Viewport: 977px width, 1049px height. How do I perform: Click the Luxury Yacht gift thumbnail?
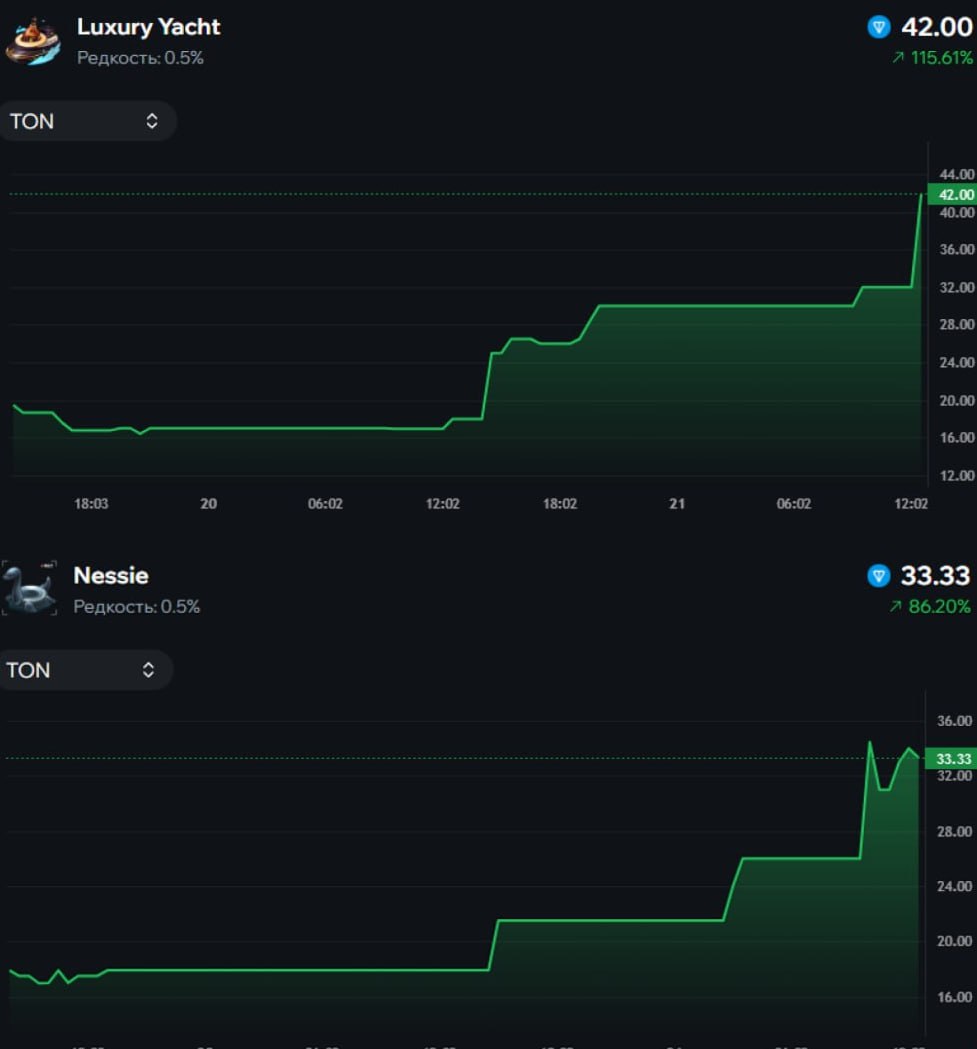pyautogui.click(x=33, y=41)
